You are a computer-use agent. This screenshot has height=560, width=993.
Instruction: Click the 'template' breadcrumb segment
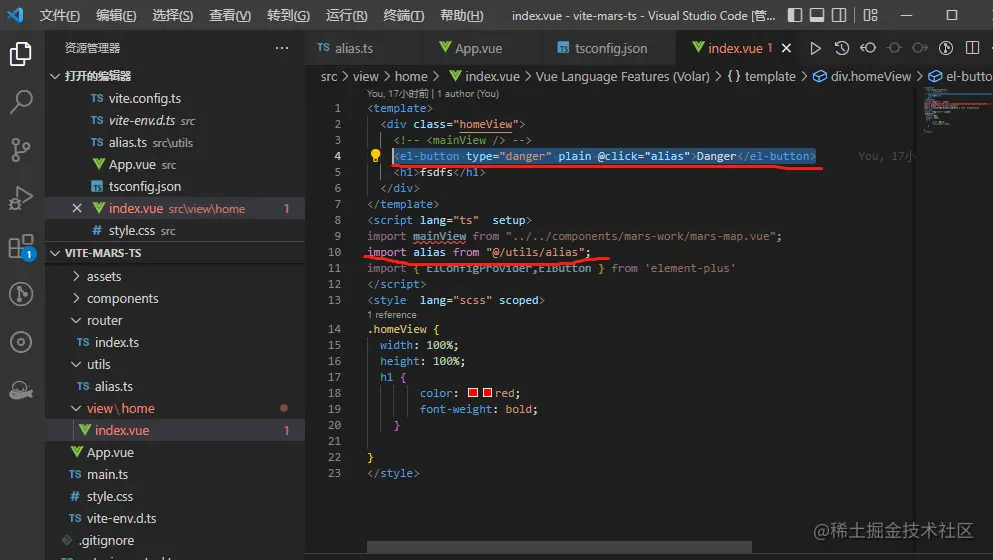769,77
